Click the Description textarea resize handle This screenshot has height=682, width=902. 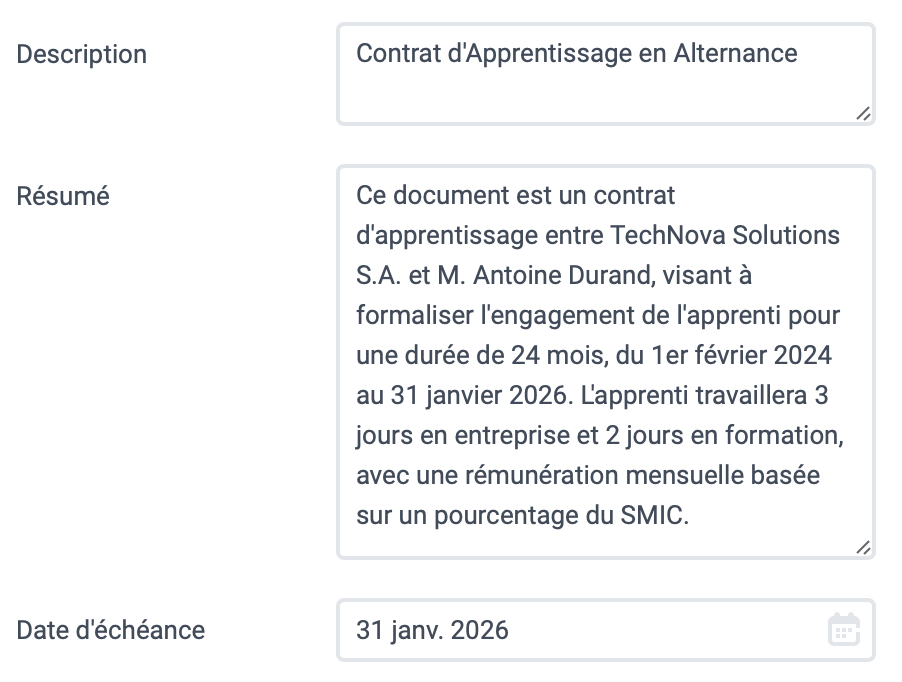click(863, 114)
